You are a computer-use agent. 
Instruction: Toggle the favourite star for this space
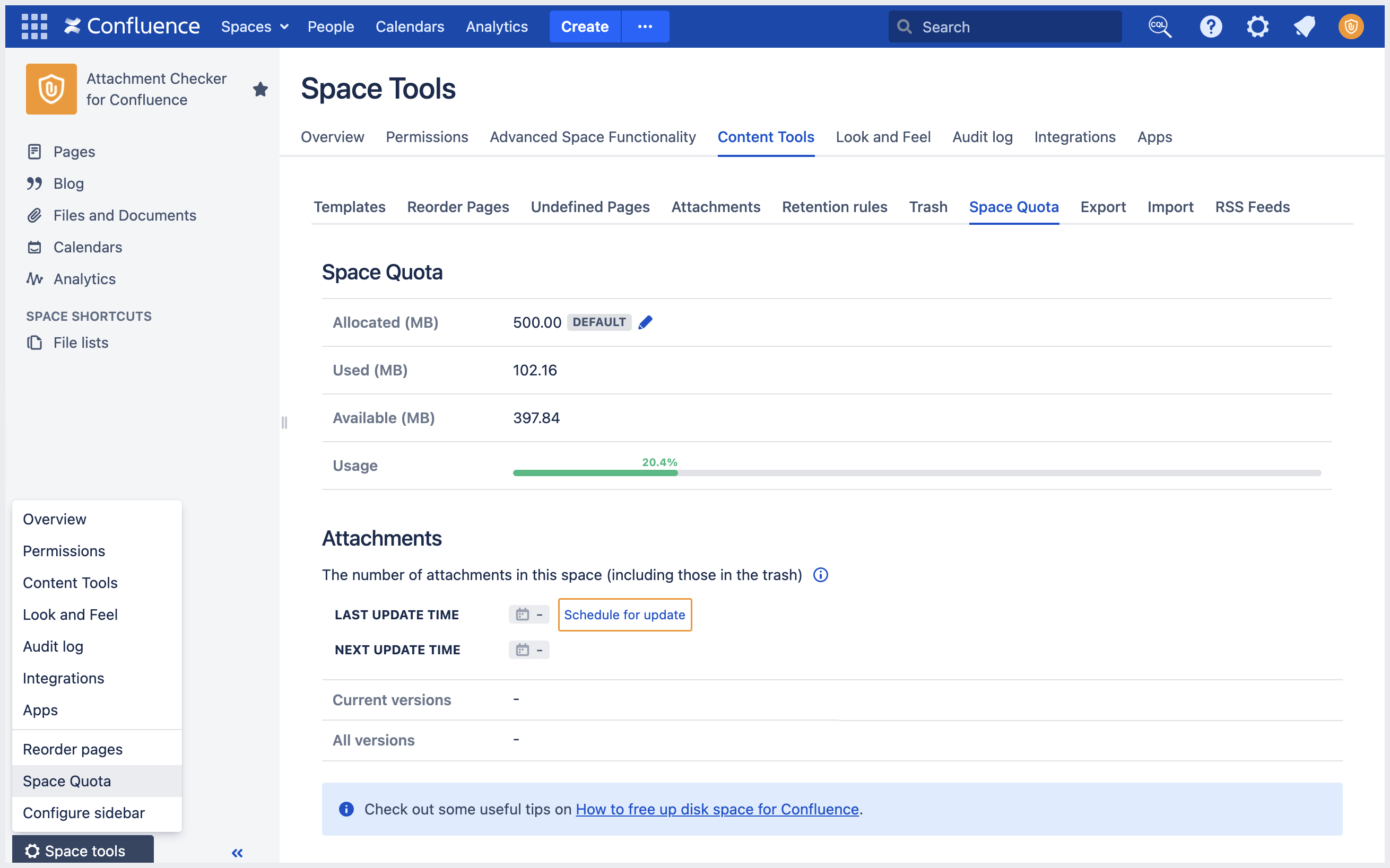pyautogui.click(x=260, y=89)
